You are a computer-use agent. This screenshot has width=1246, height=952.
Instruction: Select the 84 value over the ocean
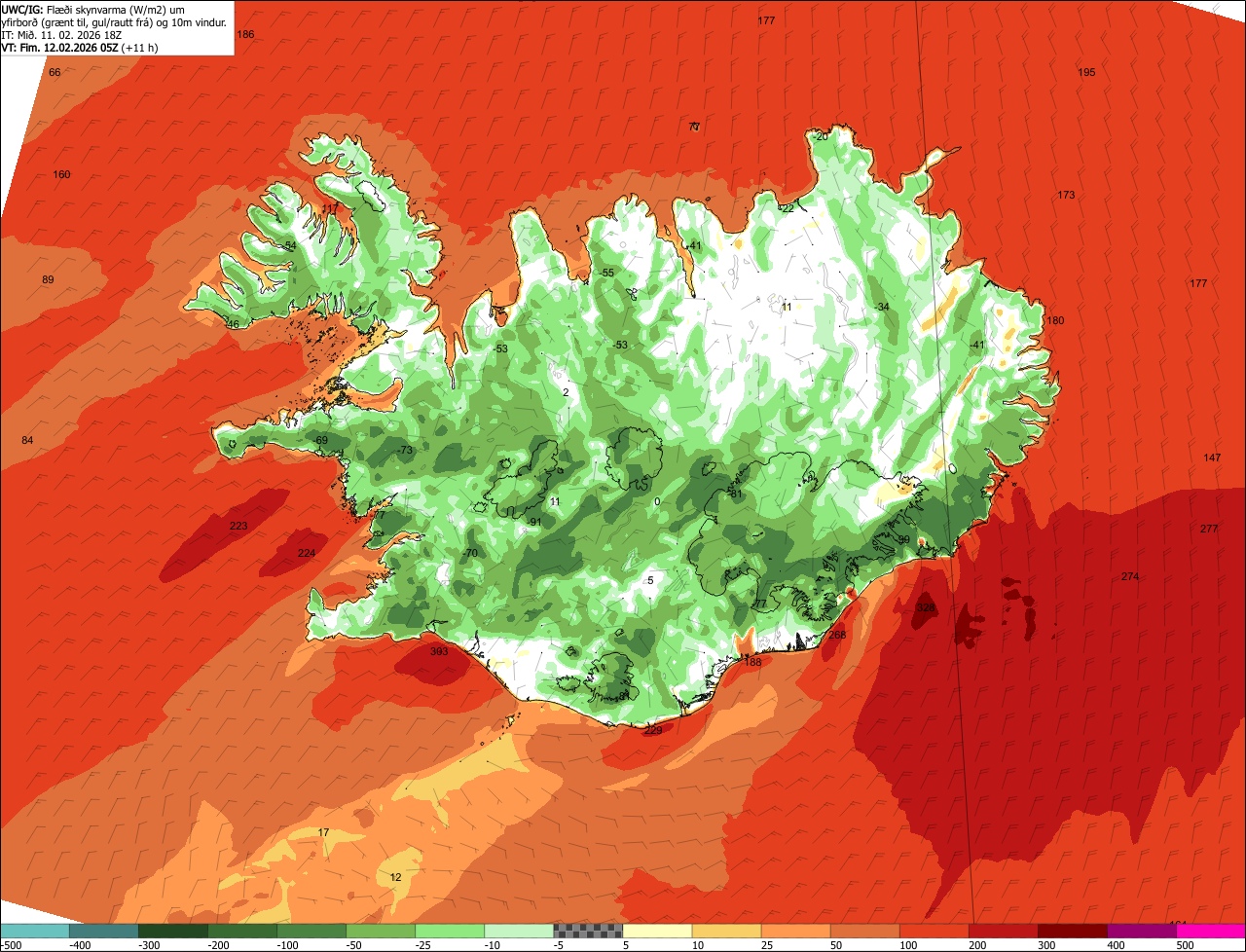(x=27, y=440)
